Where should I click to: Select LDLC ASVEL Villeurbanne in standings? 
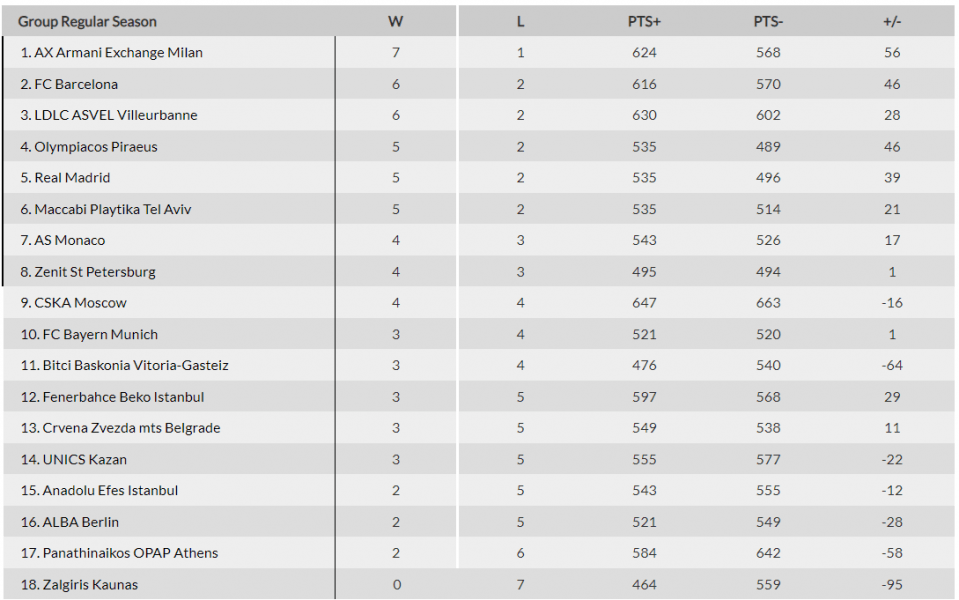(109, 115)
